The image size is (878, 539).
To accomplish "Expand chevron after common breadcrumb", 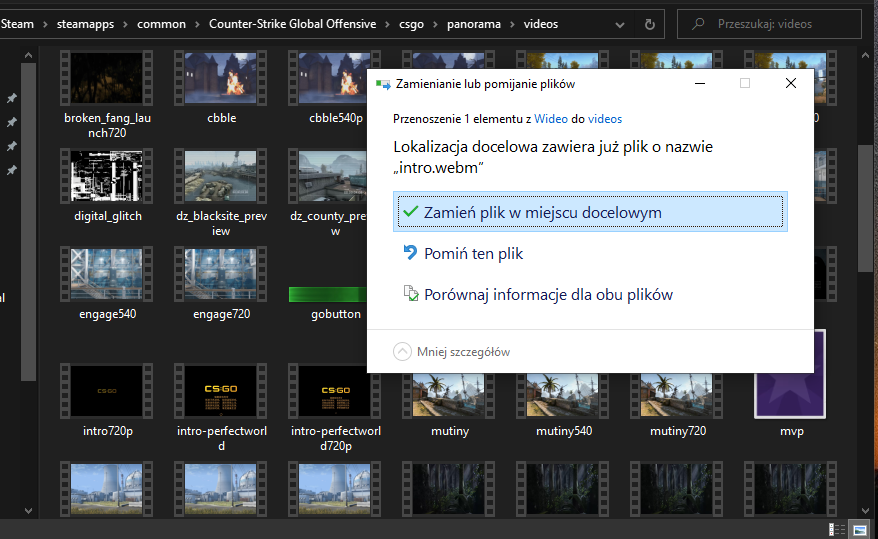I will point(197,25).
